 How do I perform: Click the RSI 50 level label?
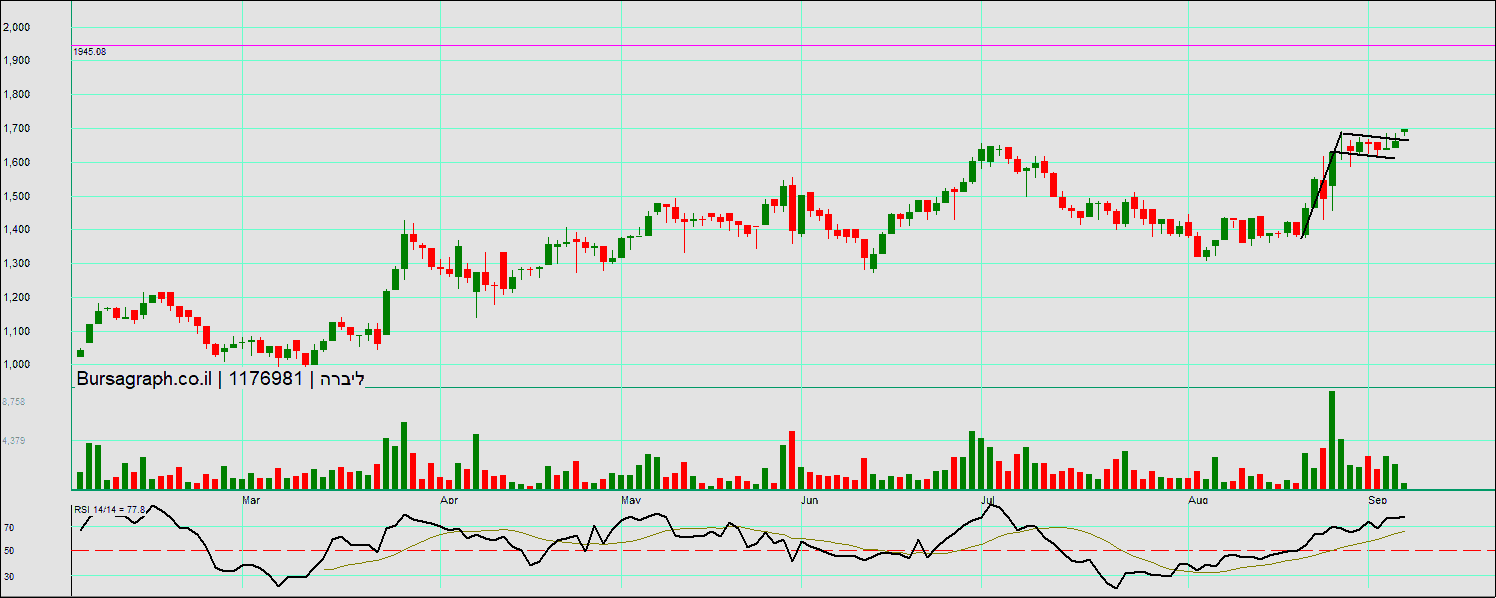8,551
